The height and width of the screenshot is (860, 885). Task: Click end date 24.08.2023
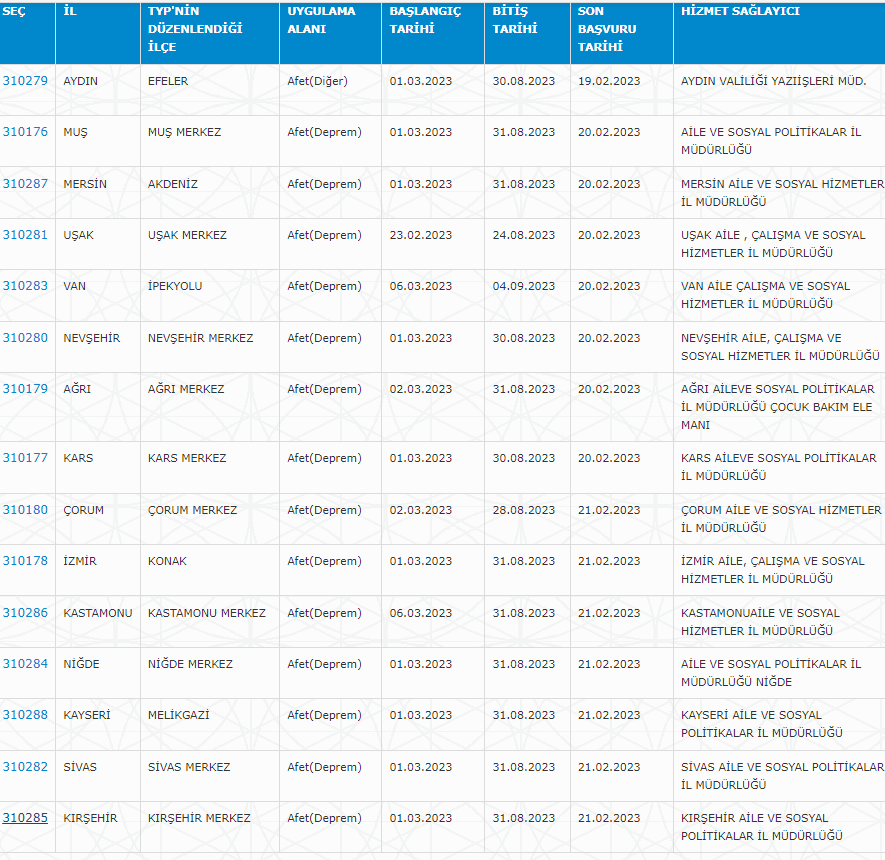[x=524, y=235]
